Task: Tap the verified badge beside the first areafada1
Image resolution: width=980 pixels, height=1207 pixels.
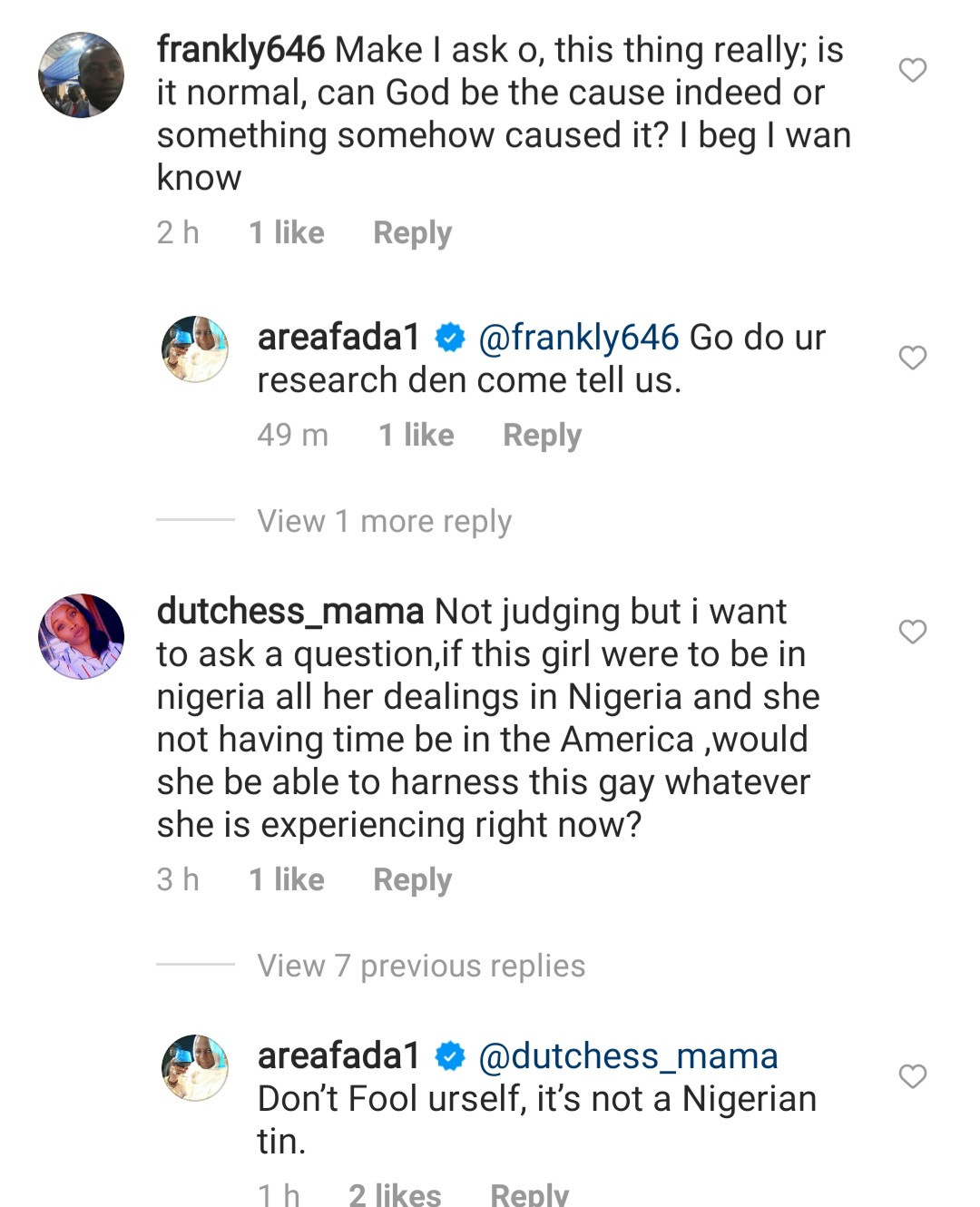Action: (450, 339)
